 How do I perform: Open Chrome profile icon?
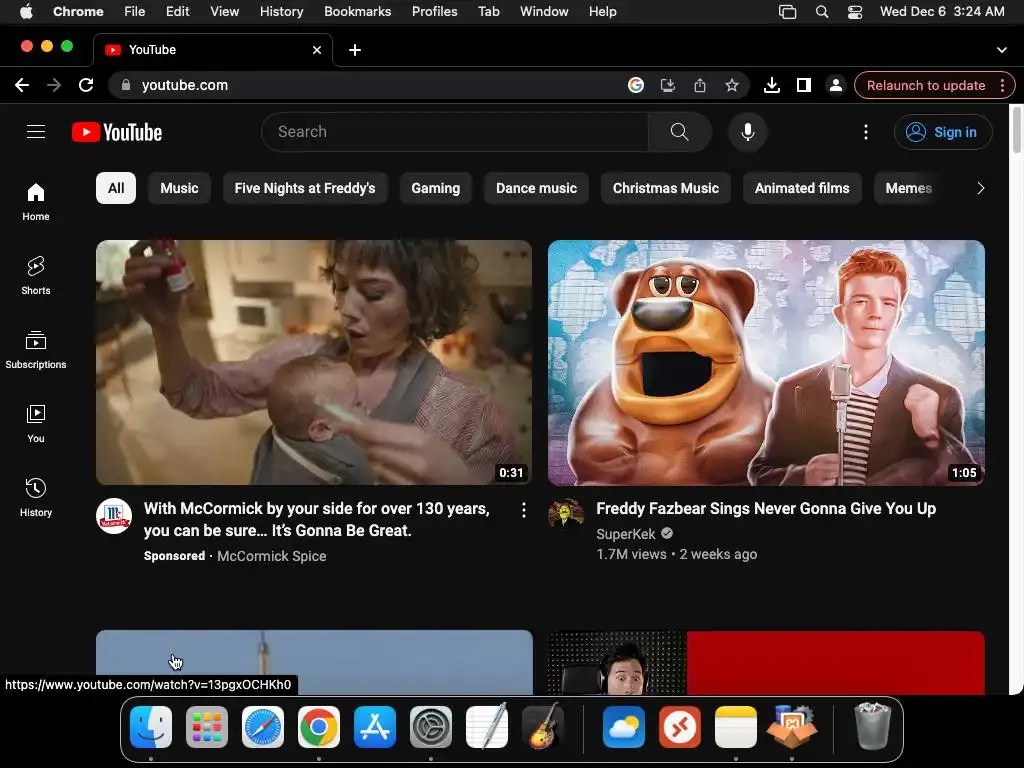click(x=836, y=85)
